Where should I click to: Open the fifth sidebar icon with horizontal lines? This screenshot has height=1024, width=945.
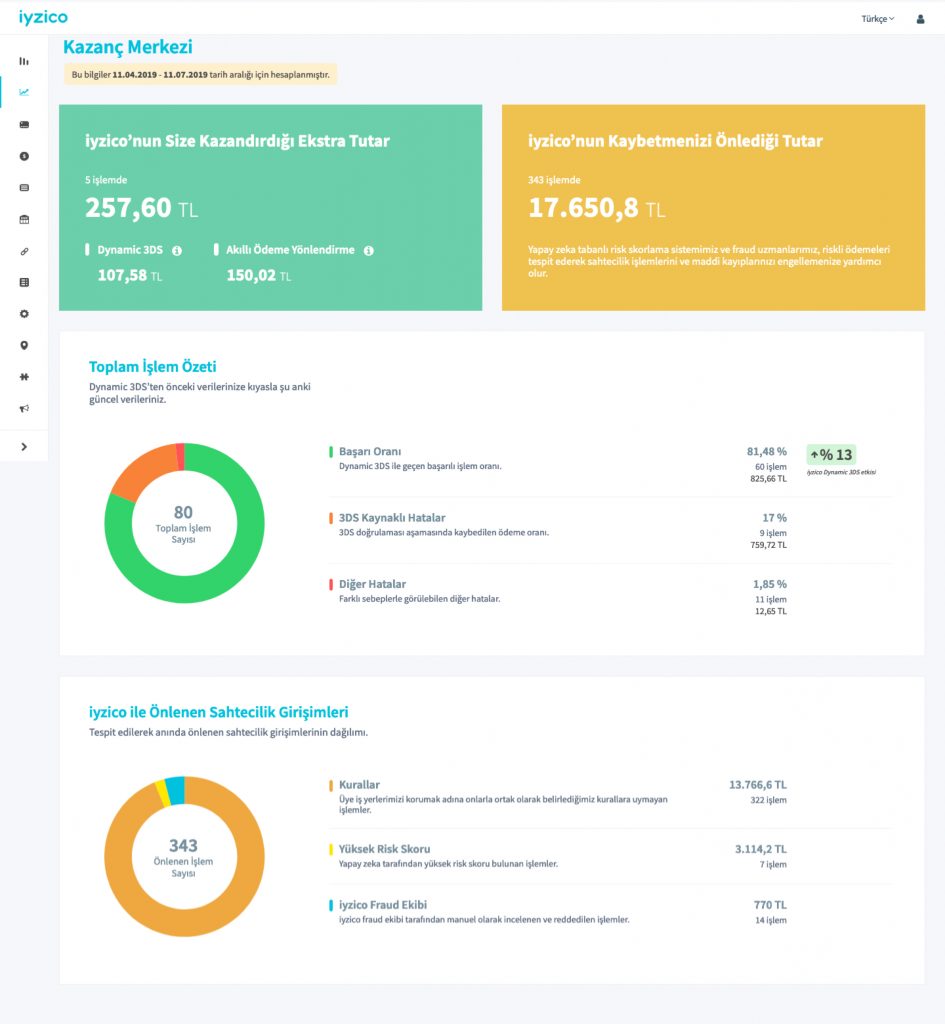24,187
